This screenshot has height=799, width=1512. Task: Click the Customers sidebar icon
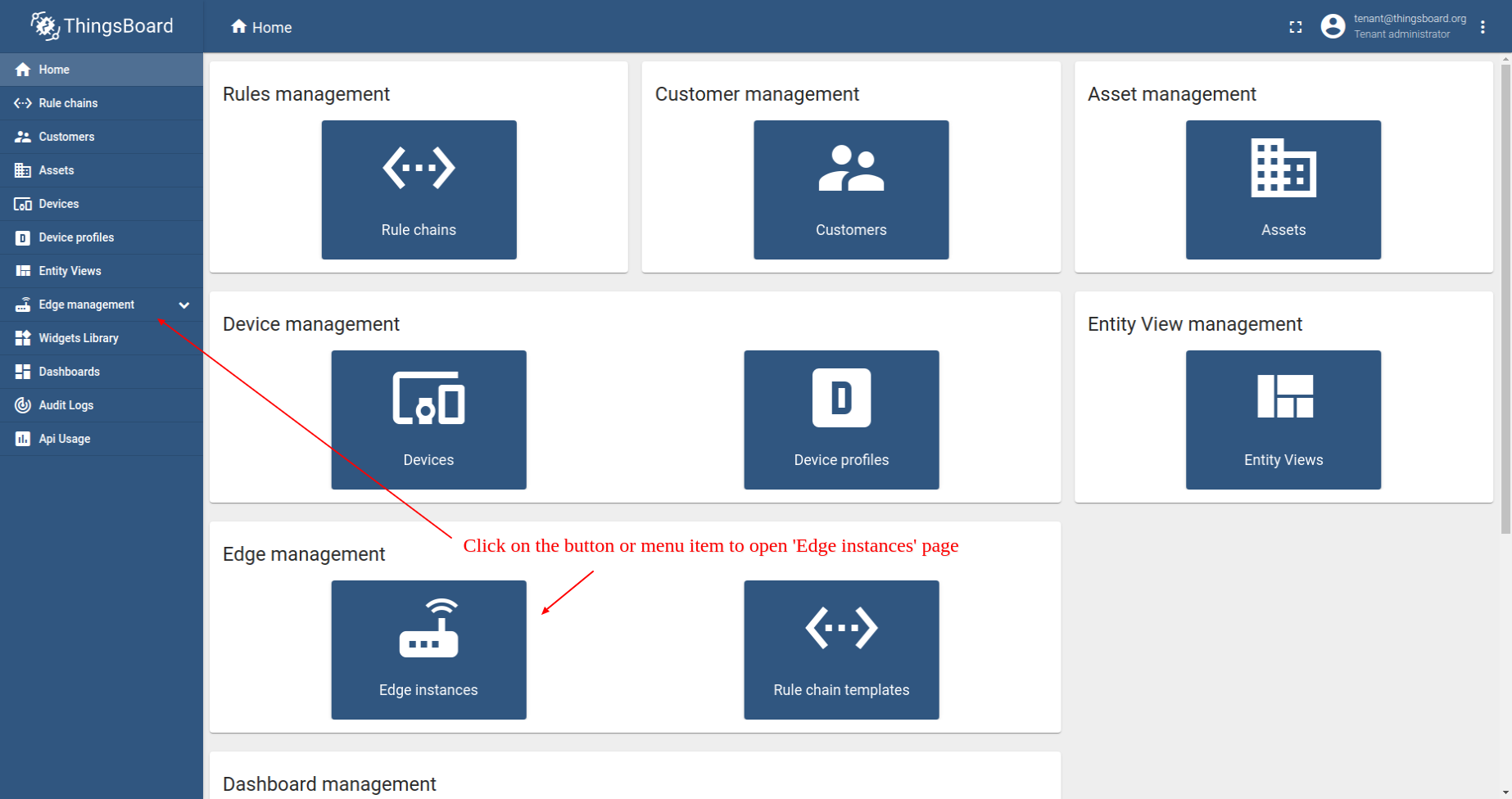pyautogui.click(x=23, y=137)
